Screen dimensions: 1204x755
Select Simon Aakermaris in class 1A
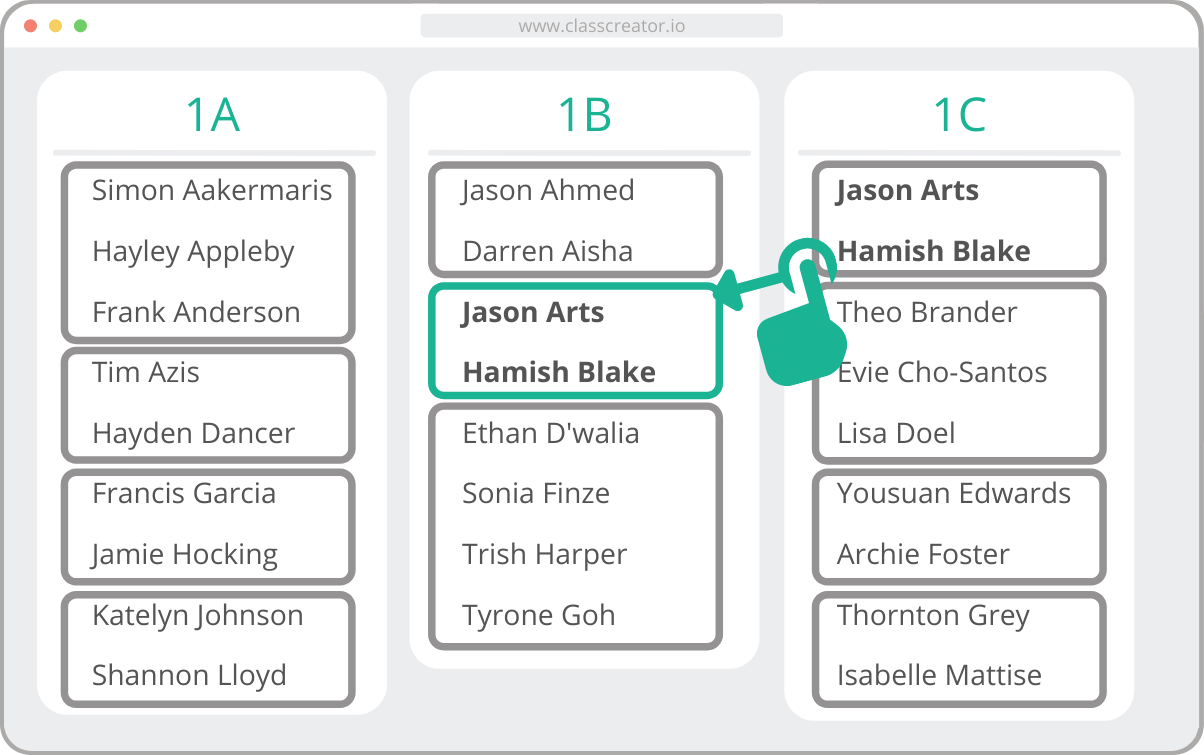point(212,190)
